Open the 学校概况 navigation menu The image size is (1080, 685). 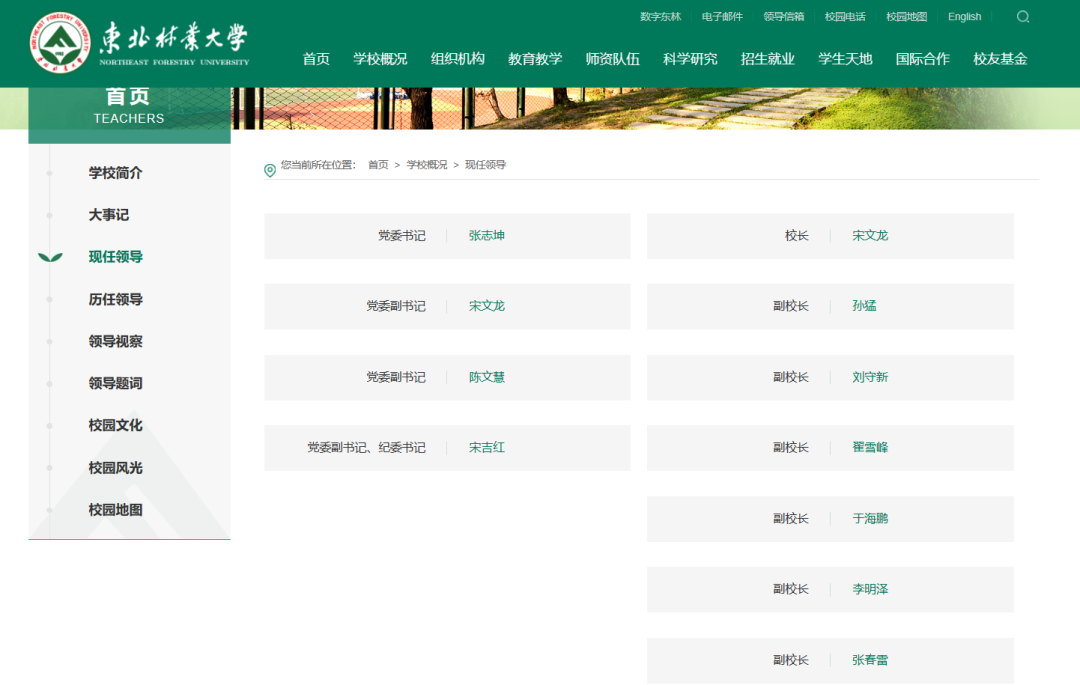[x=380, y=59]
